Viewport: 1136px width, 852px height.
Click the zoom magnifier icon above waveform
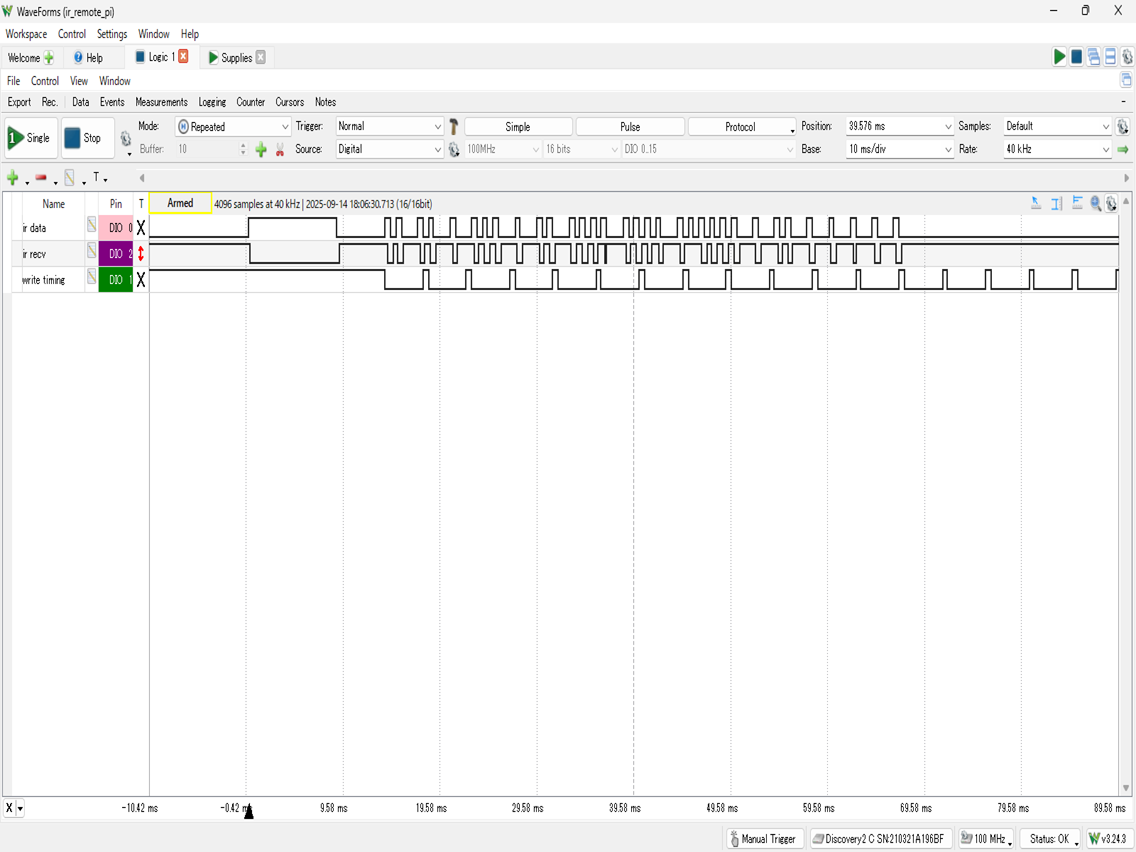[1096, 204]
